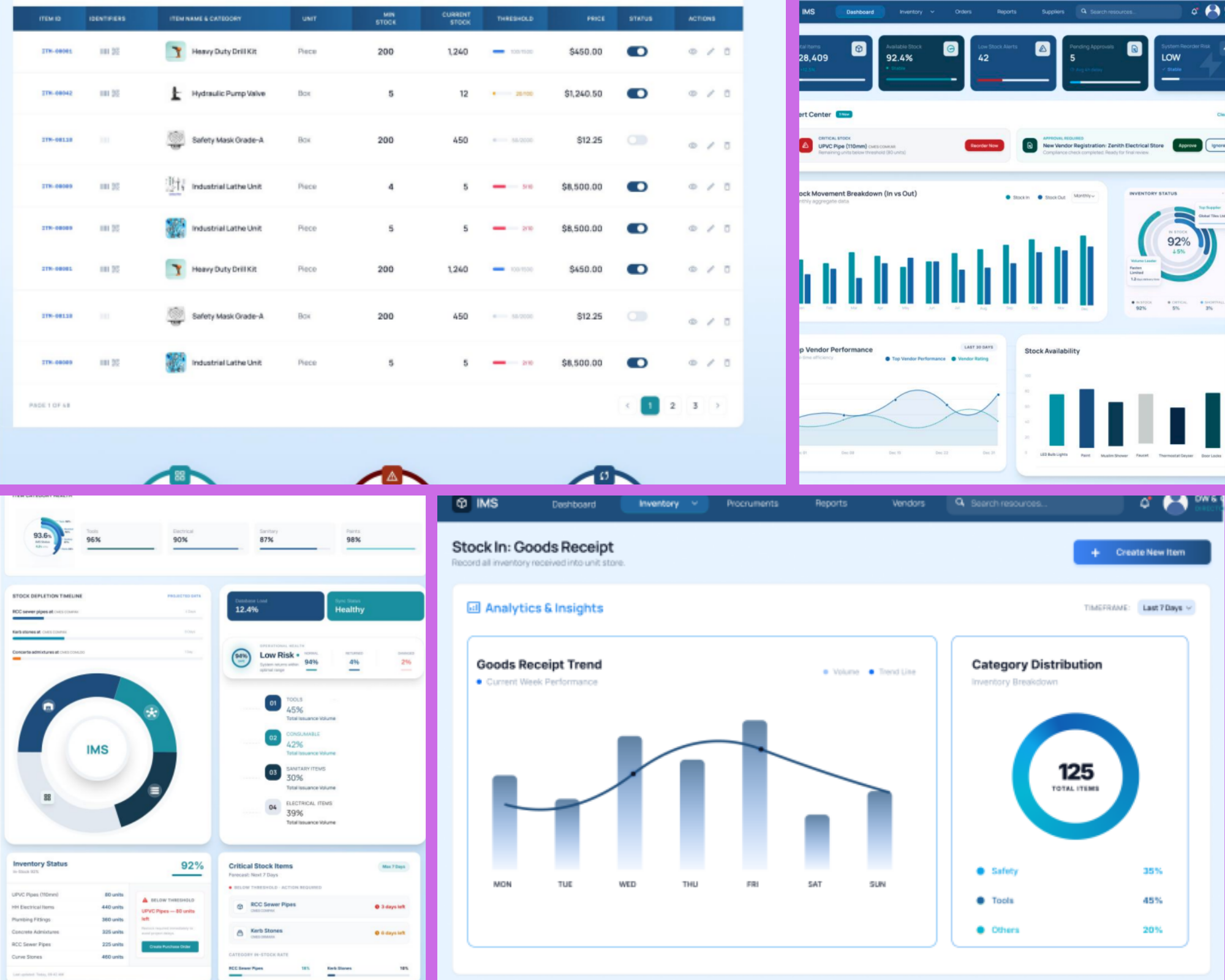This screenshot has width=1225, height=980.
Task: Click IMS cube logo beside Dashboard and Procurements
Action: (x=462, y=503)
